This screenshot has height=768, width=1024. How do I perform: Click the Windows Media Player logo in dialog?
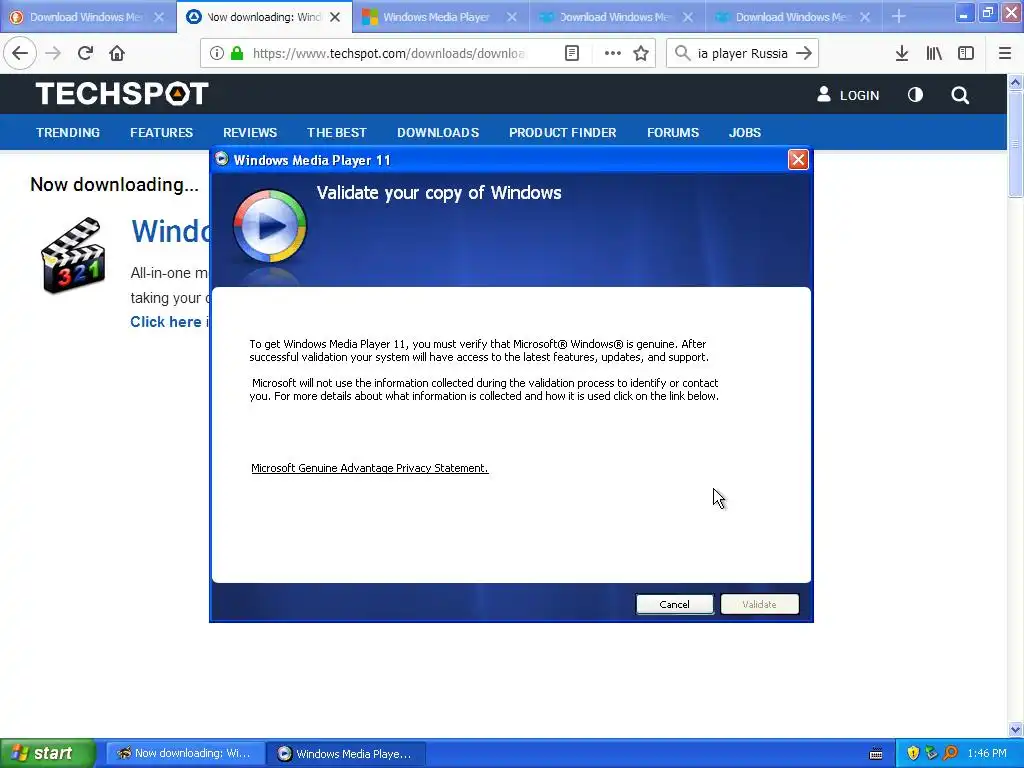point(270,226)
